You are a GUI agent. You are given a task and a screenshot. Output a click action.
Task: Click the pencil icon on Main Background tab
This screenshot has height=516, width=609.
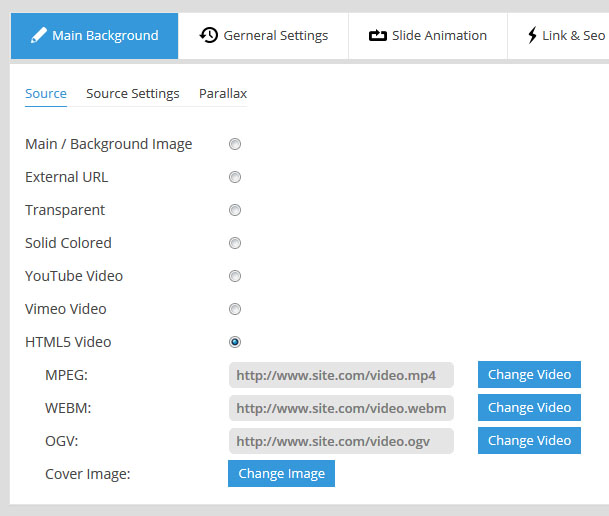click(39, 35)
